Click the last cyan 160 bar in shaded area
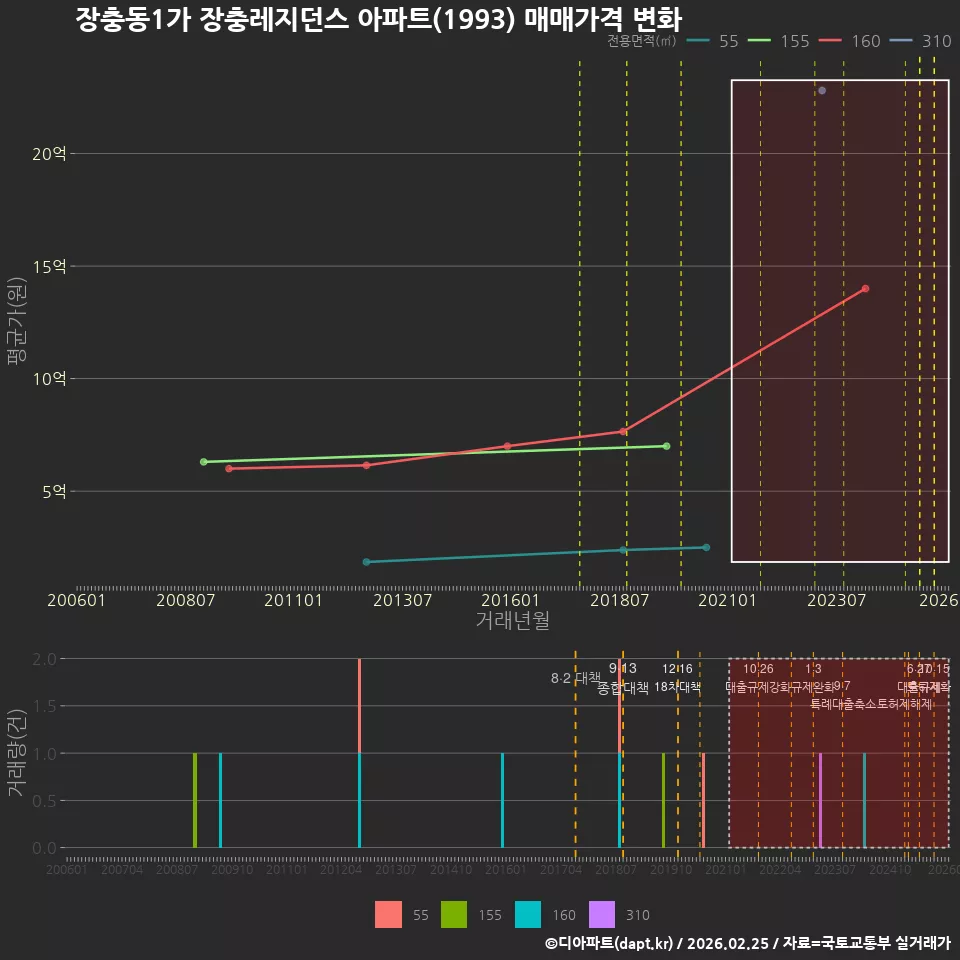 tap(864, 800)
